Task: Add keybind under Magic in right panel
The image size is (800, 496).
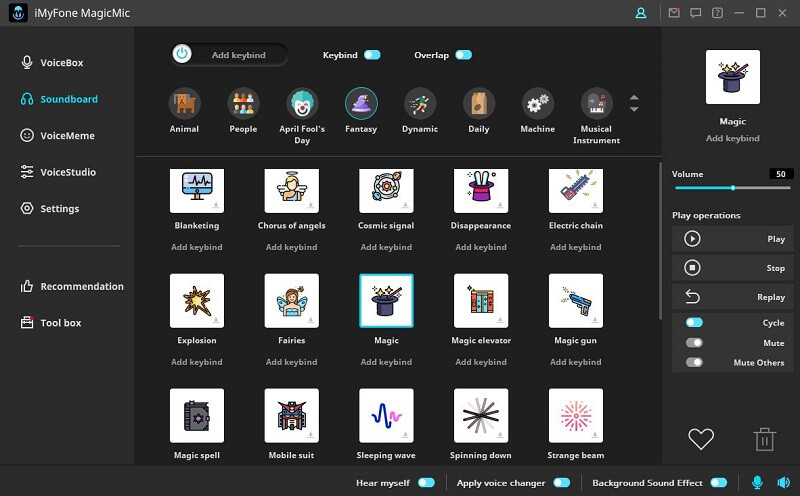Action: point(733,138)
